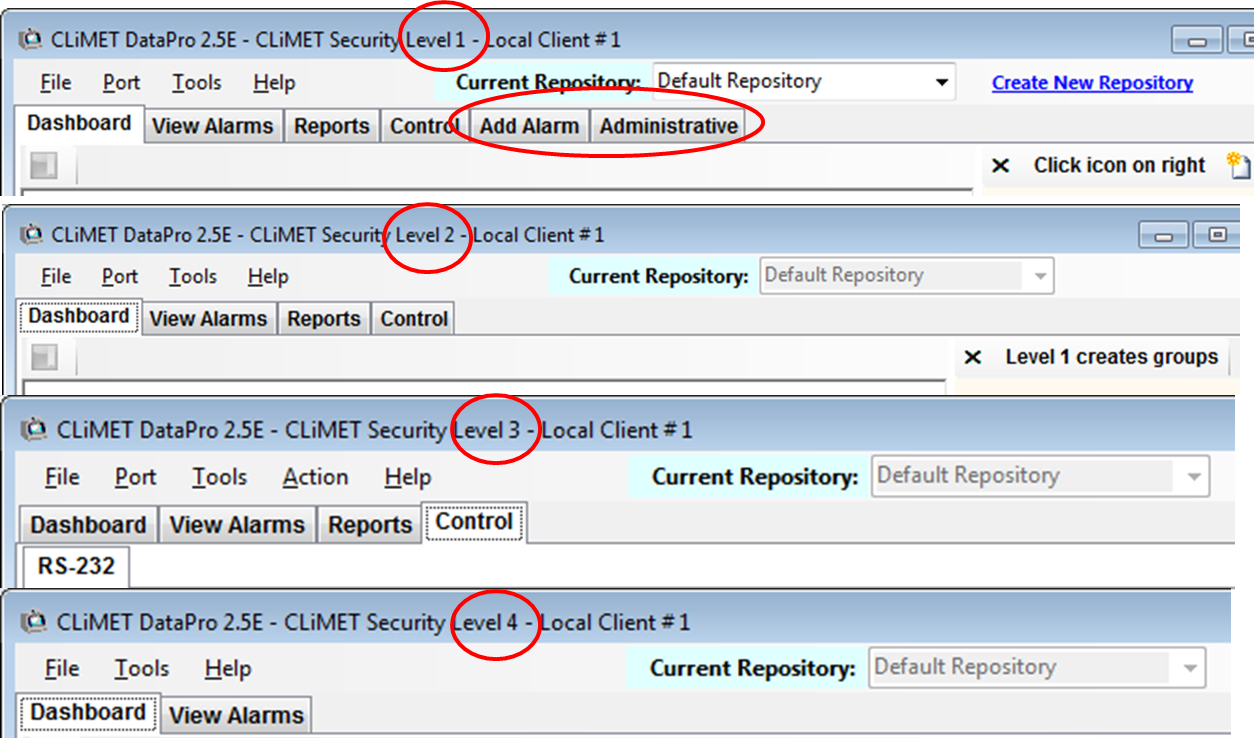Select Dashboard tab in Level 2 window
This screenshot has width=1254, height=738.
(x=79, y=316)
